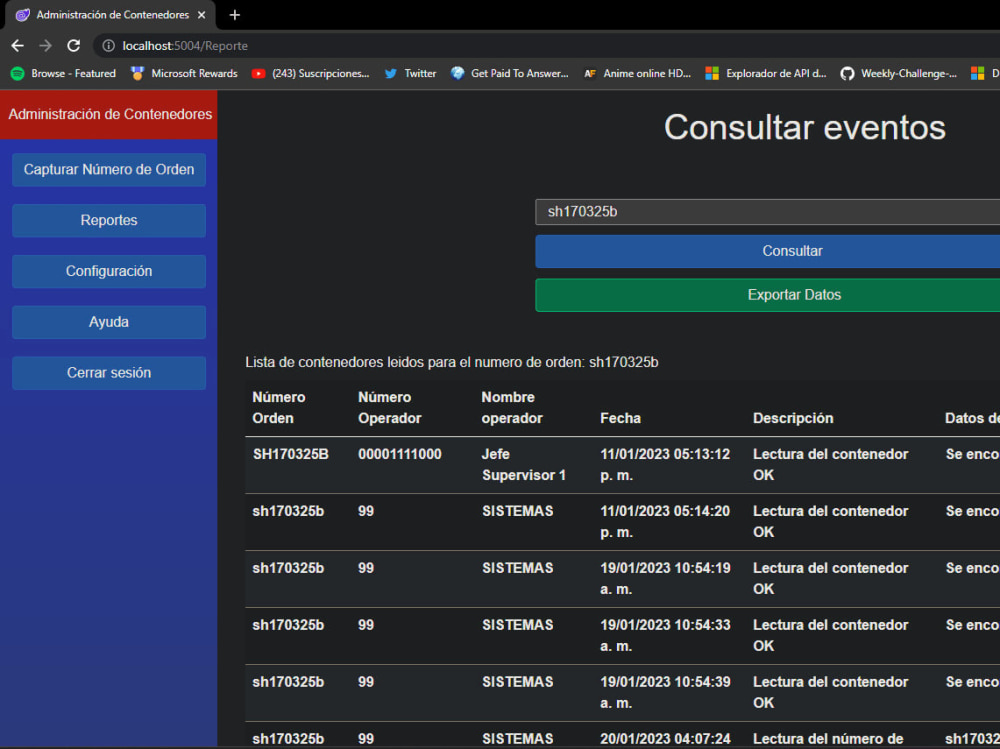This screenshot has width=1000, height=749.
Task: Click the blue Consultar button
Action: tap(767, 251)
